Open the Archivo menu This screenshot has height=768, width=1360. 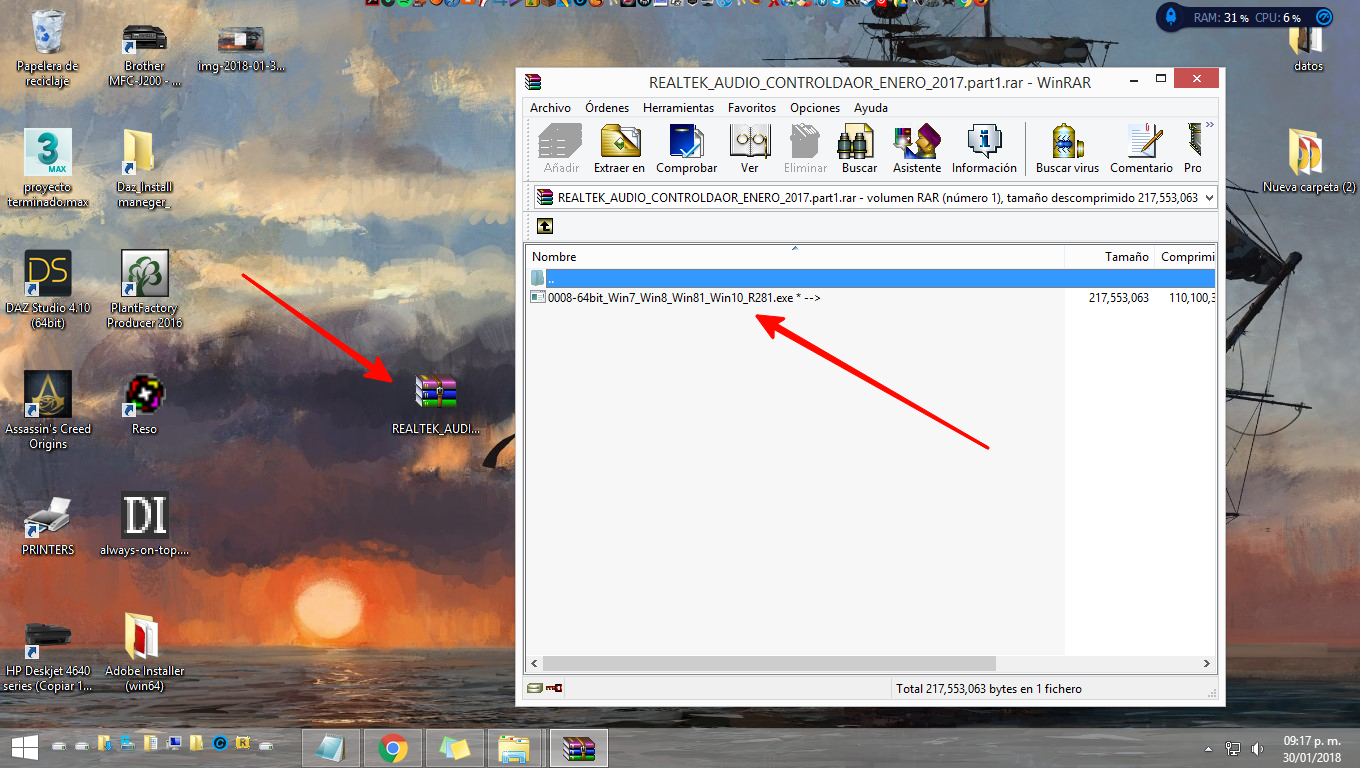coord(550,107)
